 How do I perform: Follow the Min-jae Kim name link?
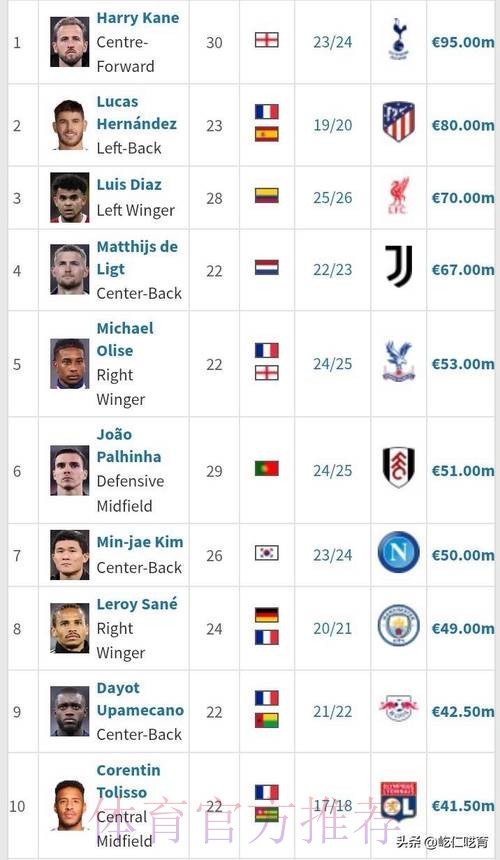tap(140, 542)
